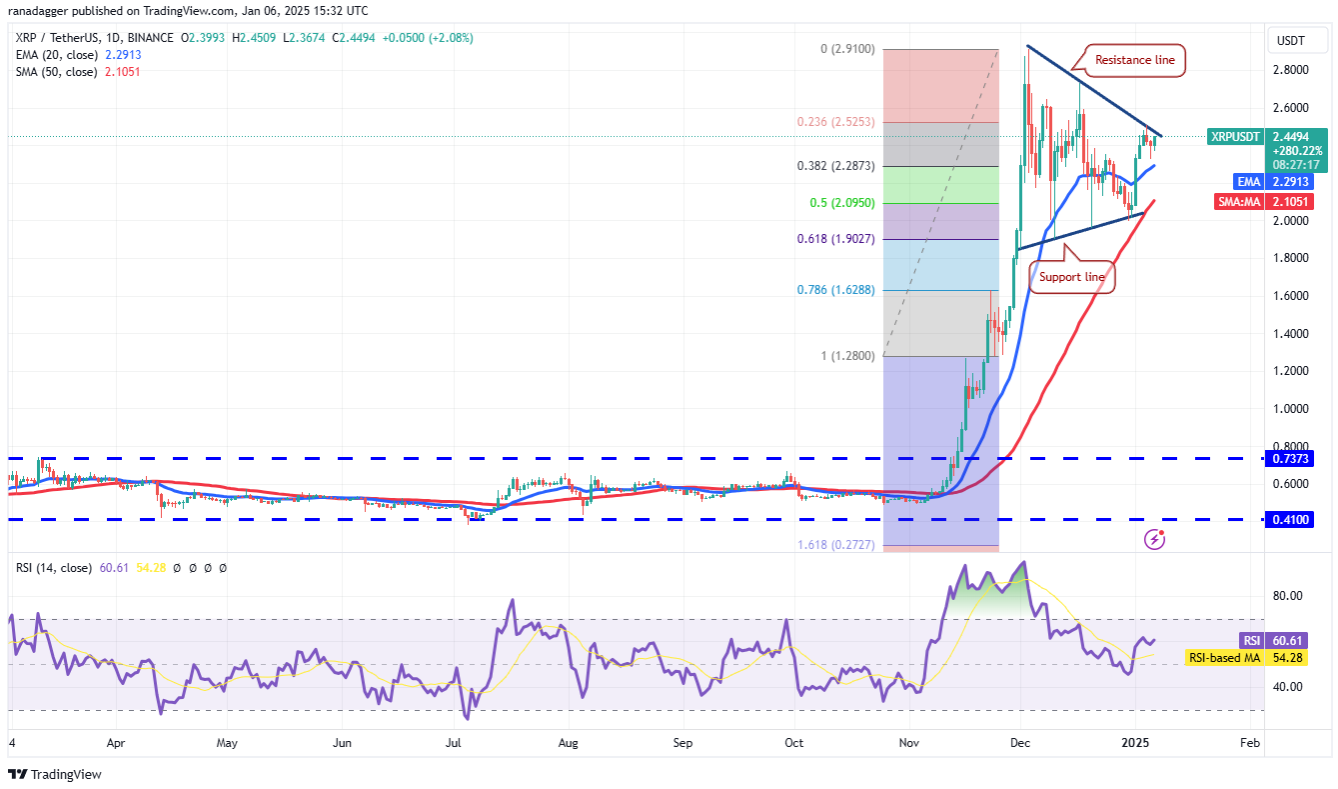Click the Dec label on time axis
The height and width of the screenshot is (789, 1338).
tap(1020, 744)
